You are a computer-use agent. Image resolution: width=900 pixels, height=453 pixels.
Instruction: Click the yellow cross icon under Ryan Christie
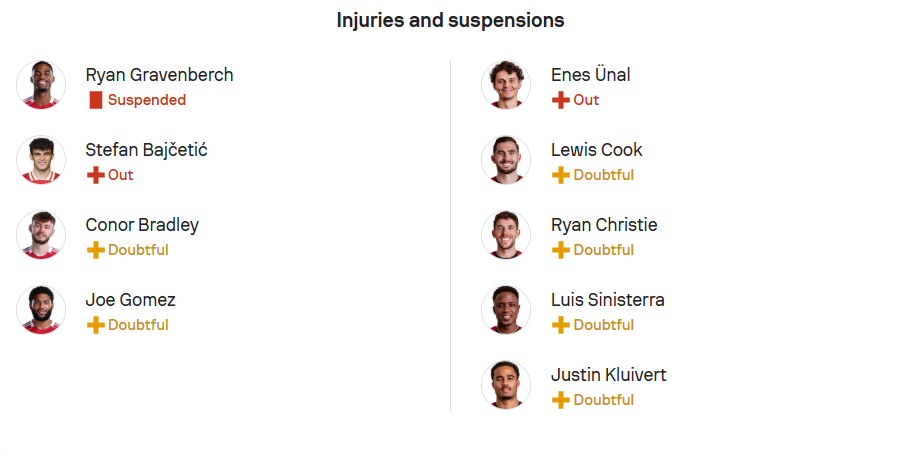pyautogui.click(x=561, y=250)
